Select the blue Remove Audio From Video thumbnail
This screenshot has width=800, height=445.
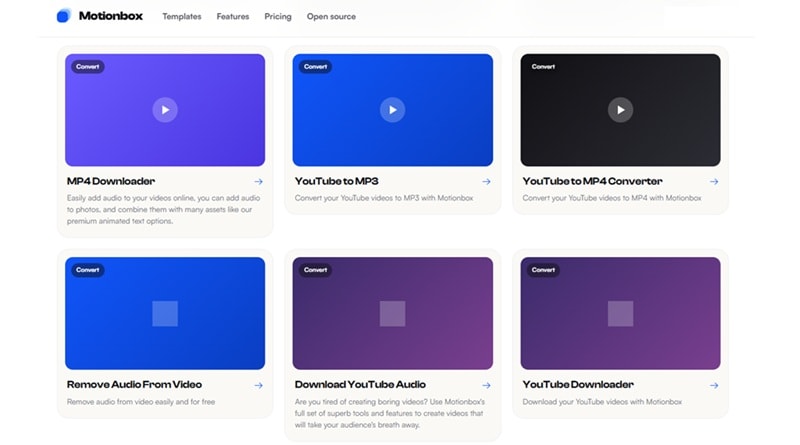(x=165, y=313)
